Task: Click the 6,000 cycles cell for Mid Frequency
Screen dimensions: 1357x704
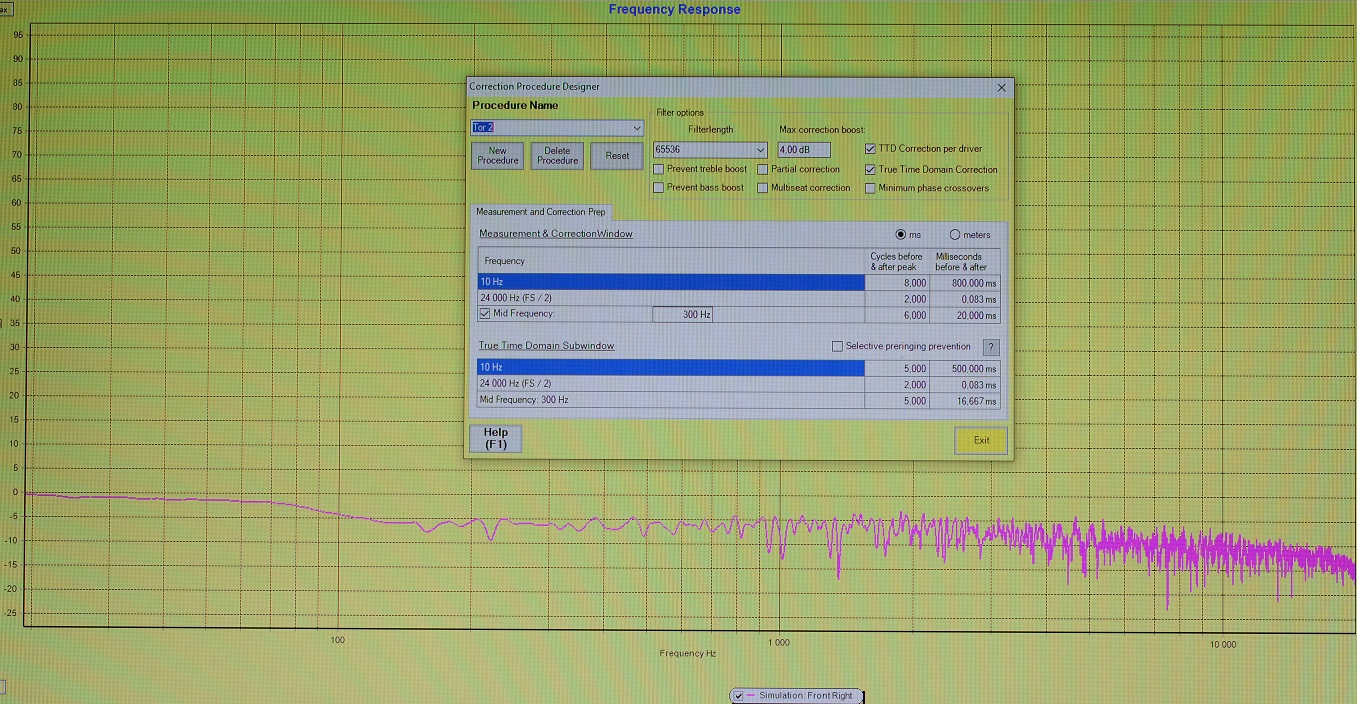Action: (x=897, y=315)
